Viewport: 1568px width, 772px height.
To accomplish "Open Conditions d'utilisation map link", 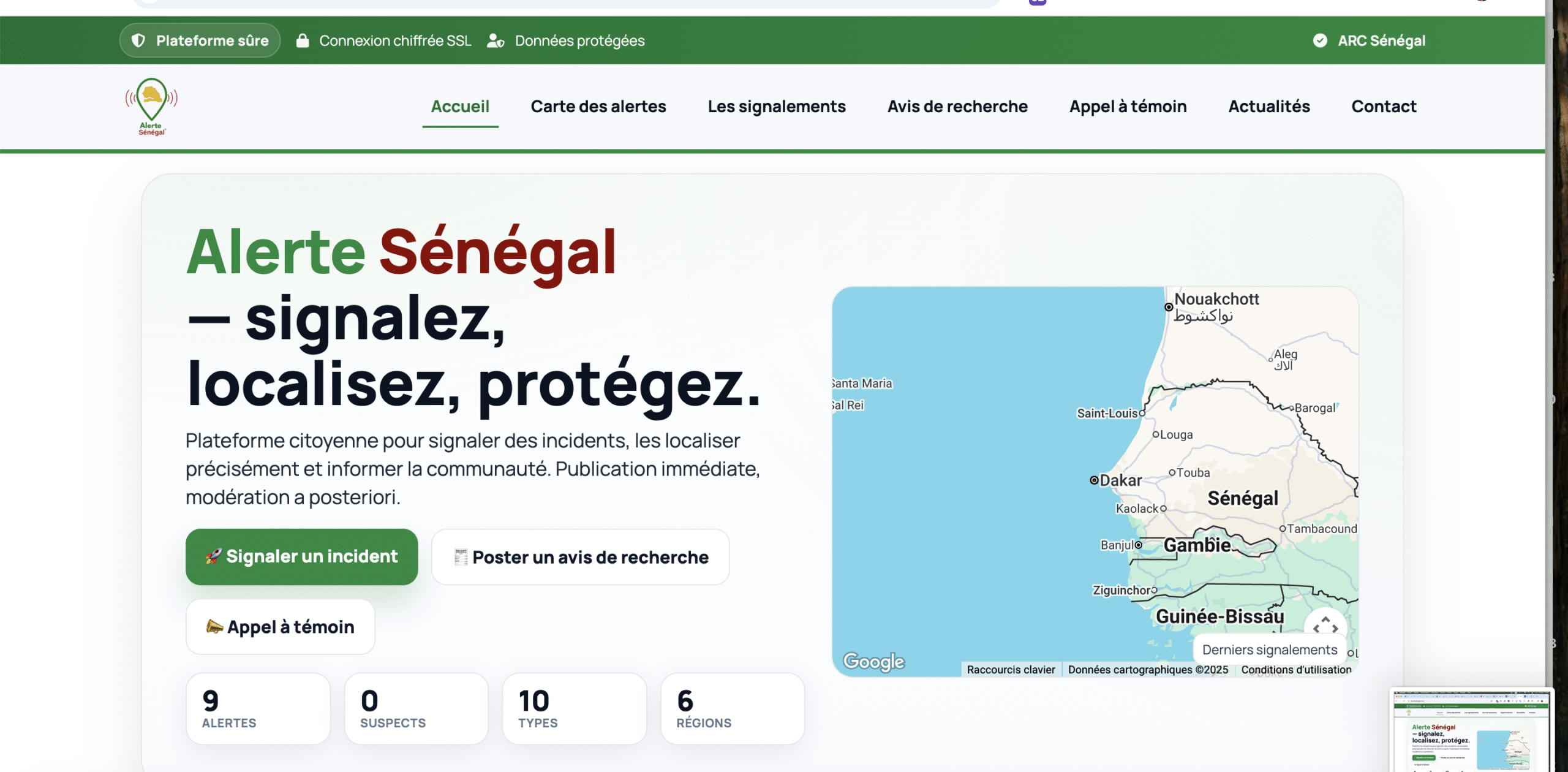I will 1295,670.
